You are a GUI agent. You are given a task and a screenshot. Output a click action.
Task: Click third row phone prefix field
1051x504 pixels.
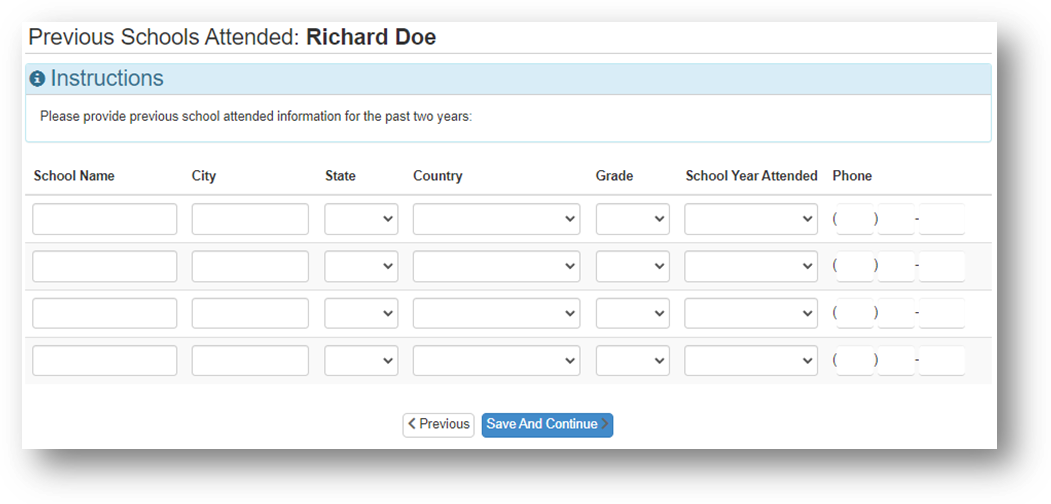(896, 313)
